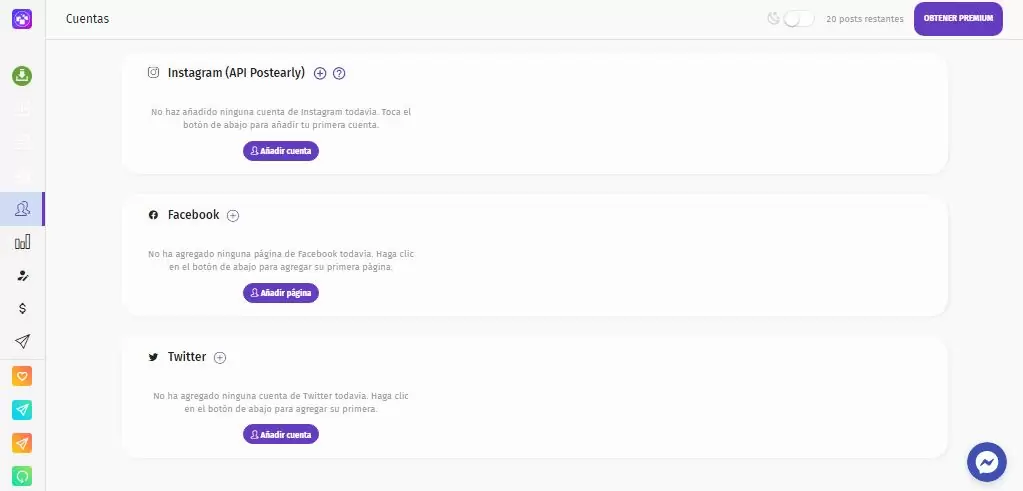Click the plus icon next to Instagram heading

(x=320, y=74)
